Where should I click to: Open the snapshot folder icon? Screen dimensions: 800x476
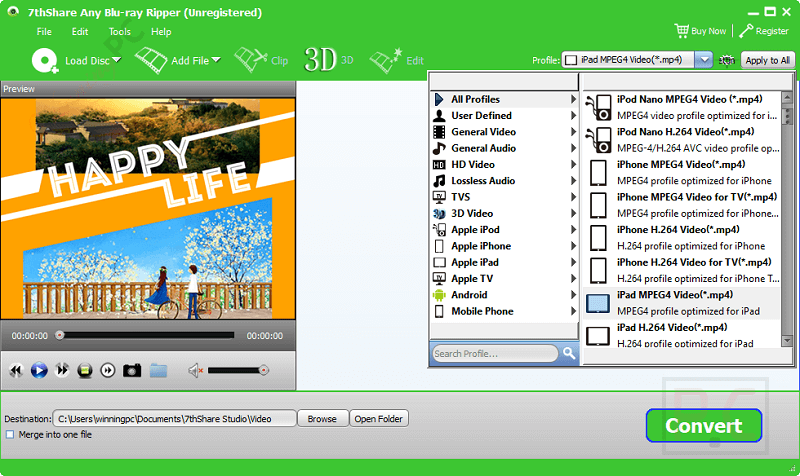pyautogui.click(x=159, y=370)
